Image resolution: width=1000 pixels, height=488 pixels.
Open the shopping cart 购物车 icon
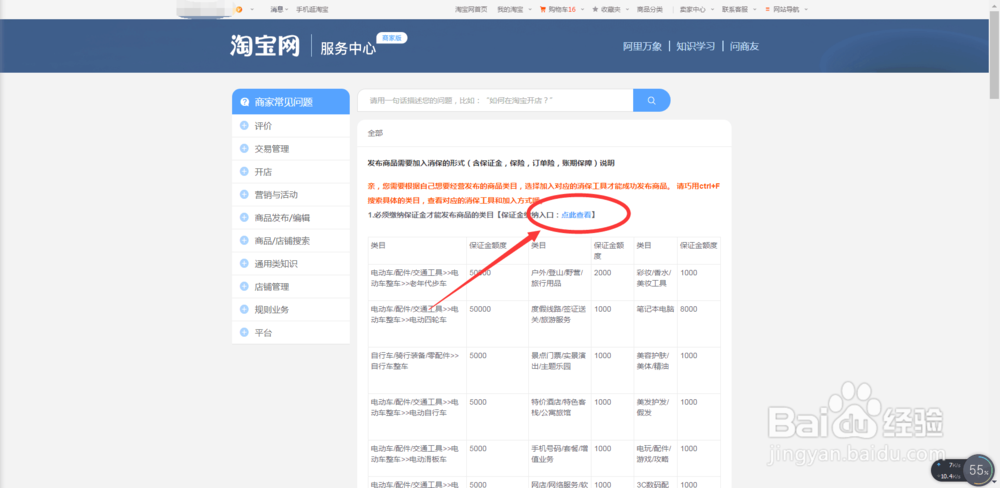(543, 10)
